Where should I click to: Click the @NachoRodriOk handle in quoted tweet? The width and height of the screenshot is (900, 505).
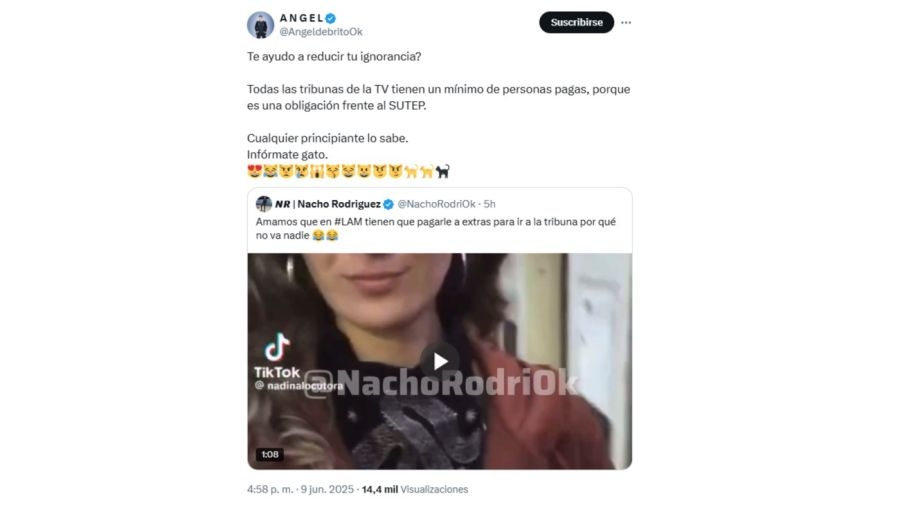pos(436,204)
